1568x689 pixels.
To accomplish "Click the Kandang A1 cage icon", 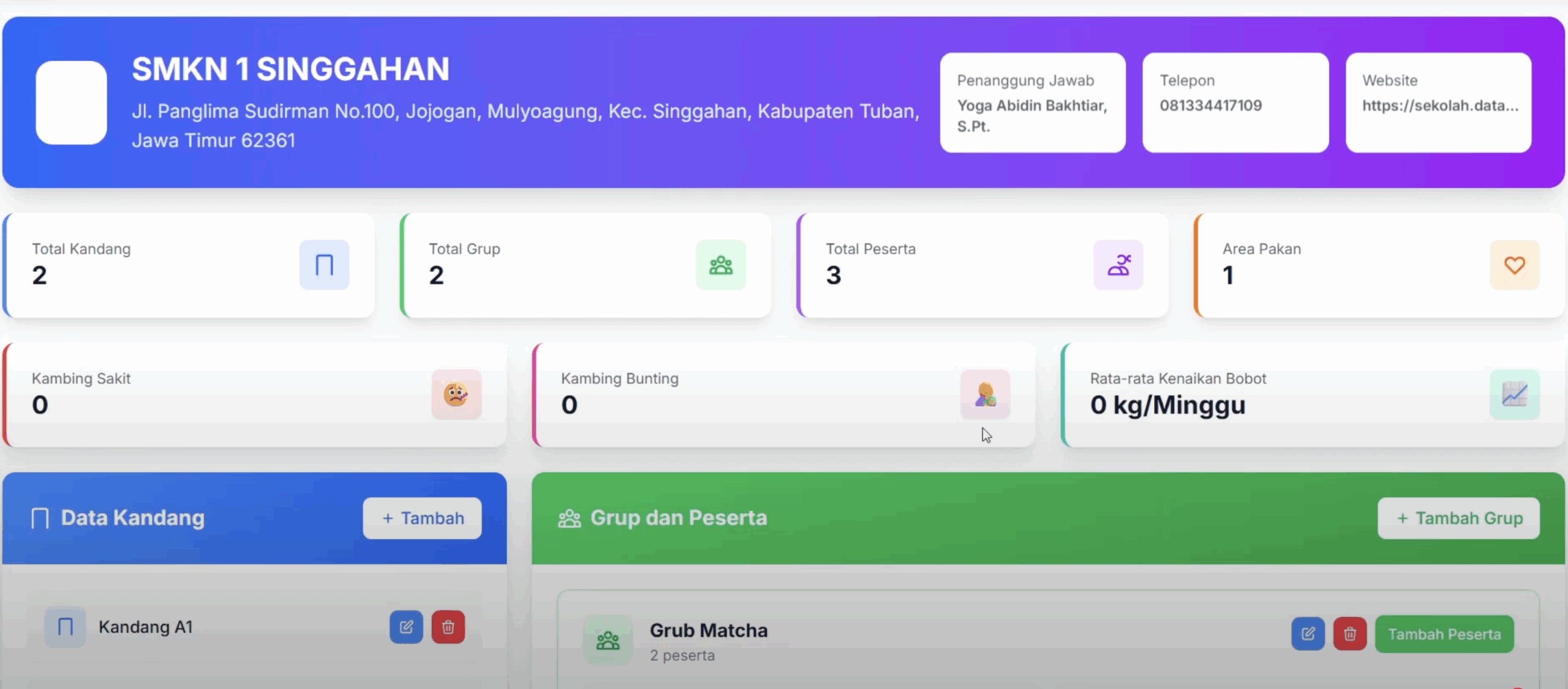I will (66, 627).
